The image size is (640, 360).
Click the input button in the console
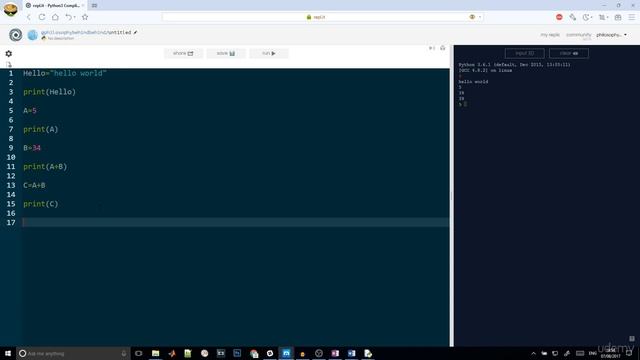click(524, 53)
